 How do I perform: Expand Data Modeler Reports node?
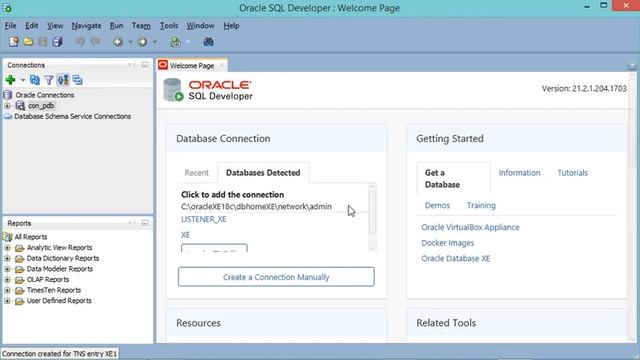(x=7, y=269)
